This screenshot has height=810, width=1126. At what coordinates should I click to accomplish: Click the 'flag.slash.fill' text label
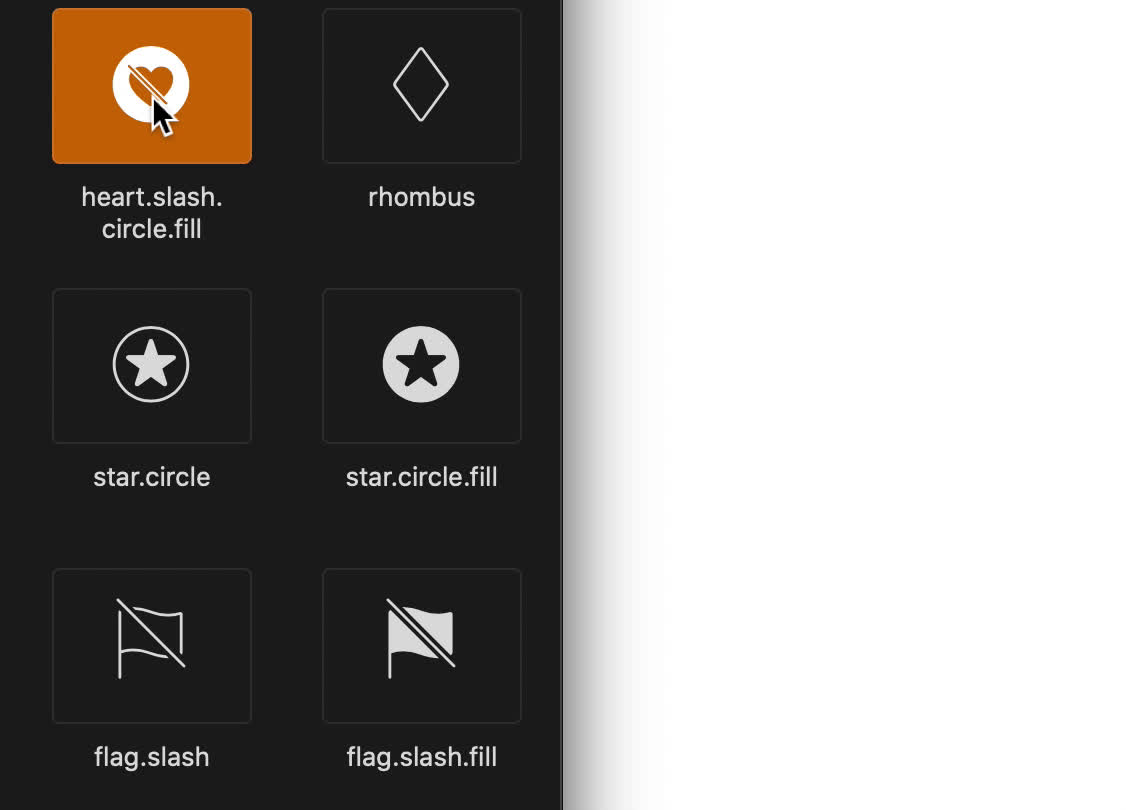coord(422,757)
